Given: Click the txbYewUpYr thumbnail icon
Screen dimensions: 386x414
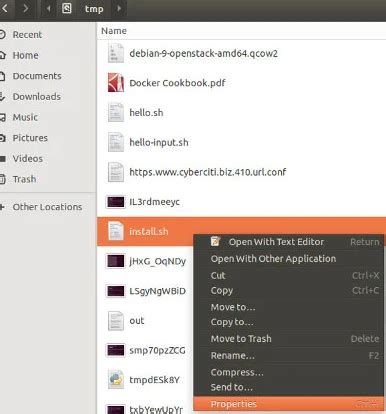Looking at the screenshot, I should pyautogui.click(x=116, y=409).
